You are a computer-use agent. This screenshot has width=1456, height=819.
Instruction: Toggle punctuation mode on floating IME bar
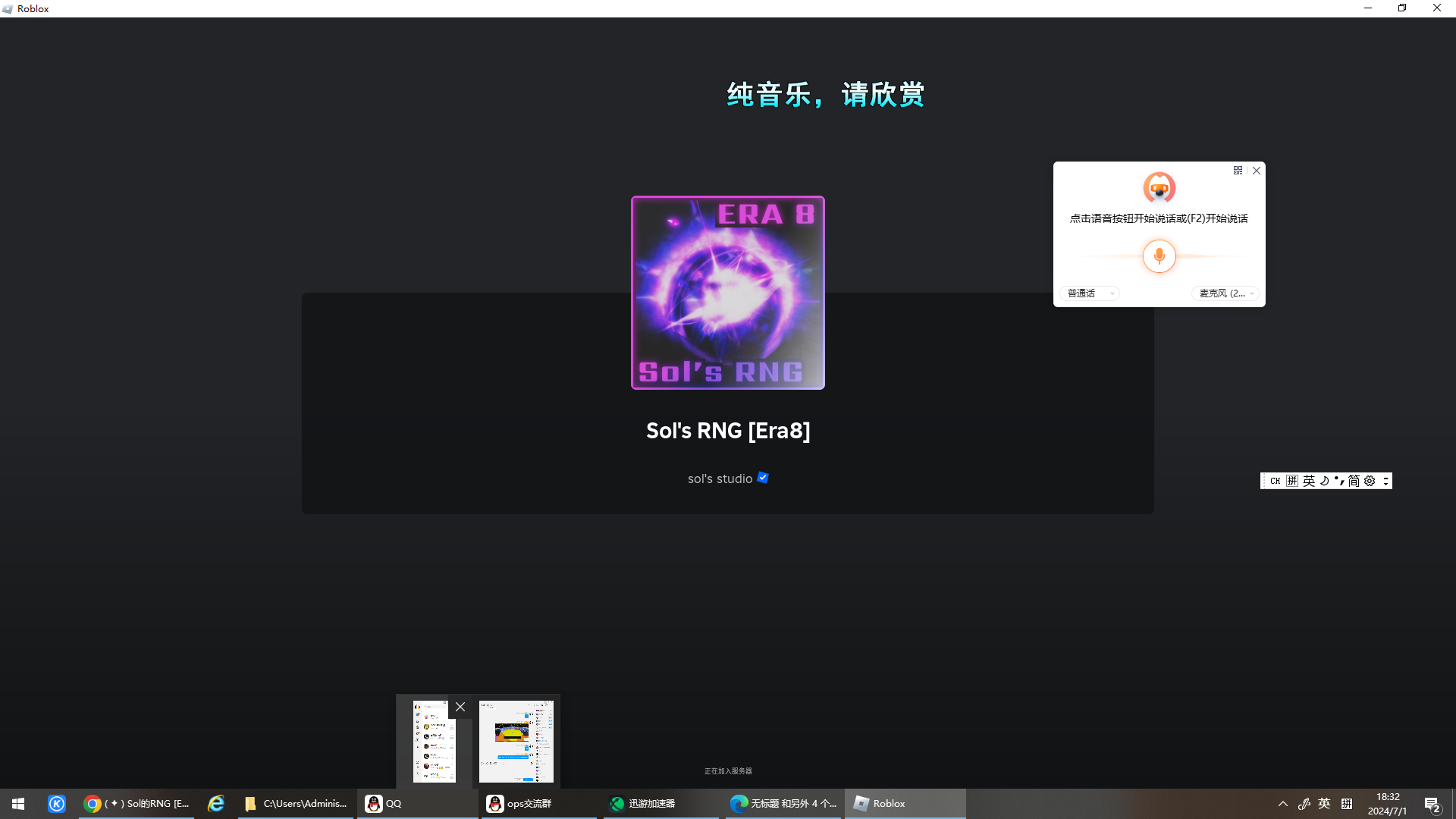(1339, 481)
